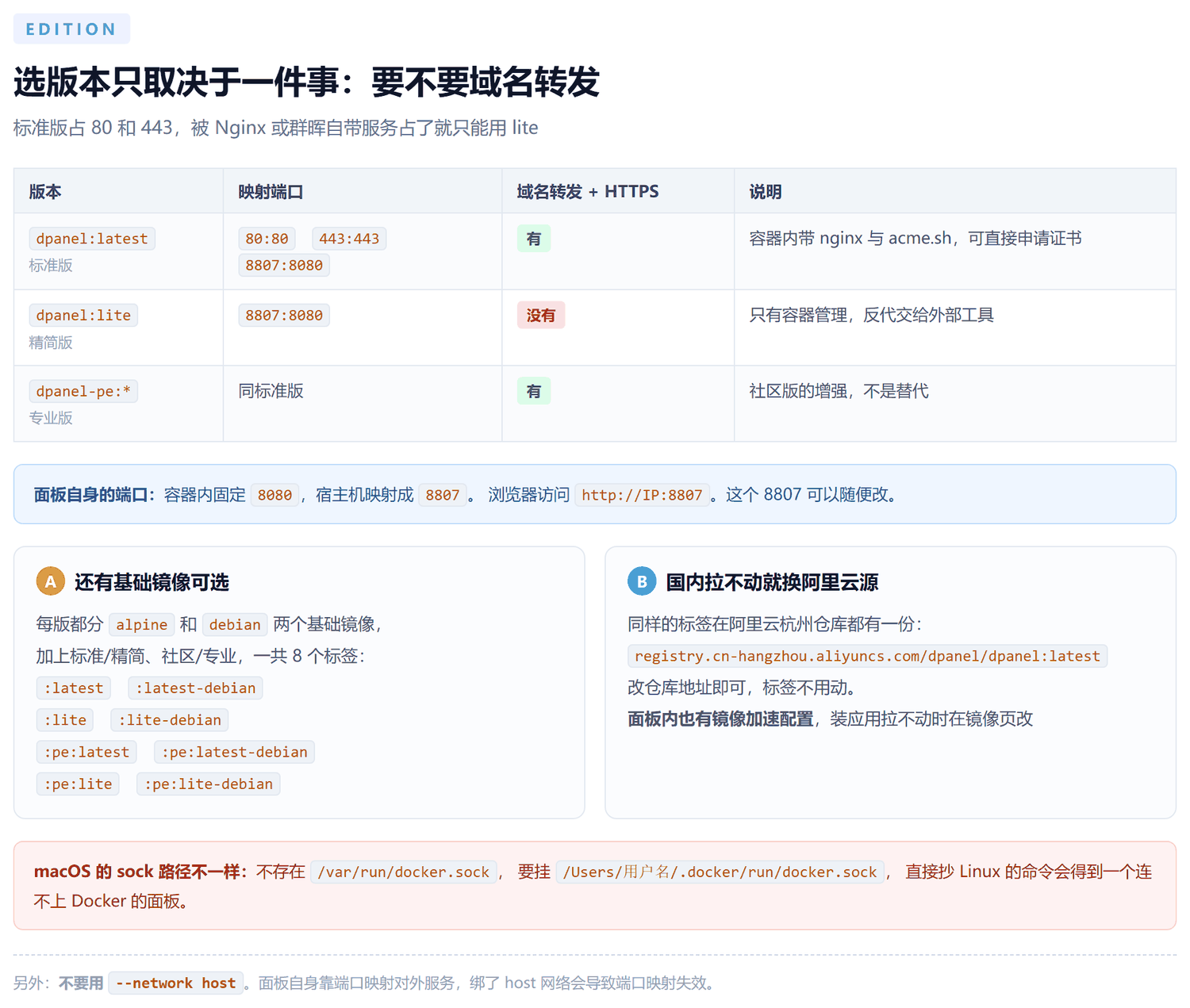Click the registry.cn-hangzhou.aliyuncs.com image address
The width and height of the screenshot is (1190, 1008).
(x=867, y=656)
